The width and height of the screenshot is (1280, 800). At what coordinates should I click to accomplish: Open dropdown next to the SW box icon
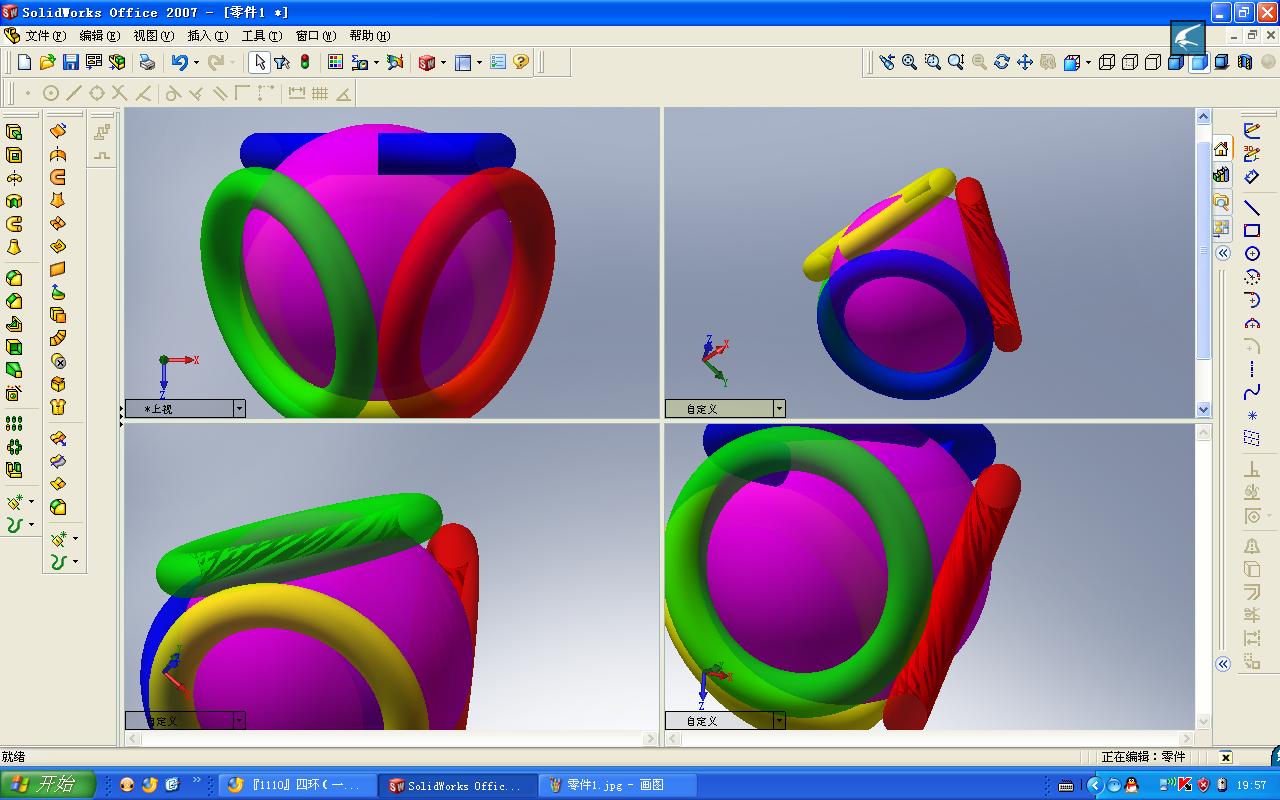click(x=444, y=62)
